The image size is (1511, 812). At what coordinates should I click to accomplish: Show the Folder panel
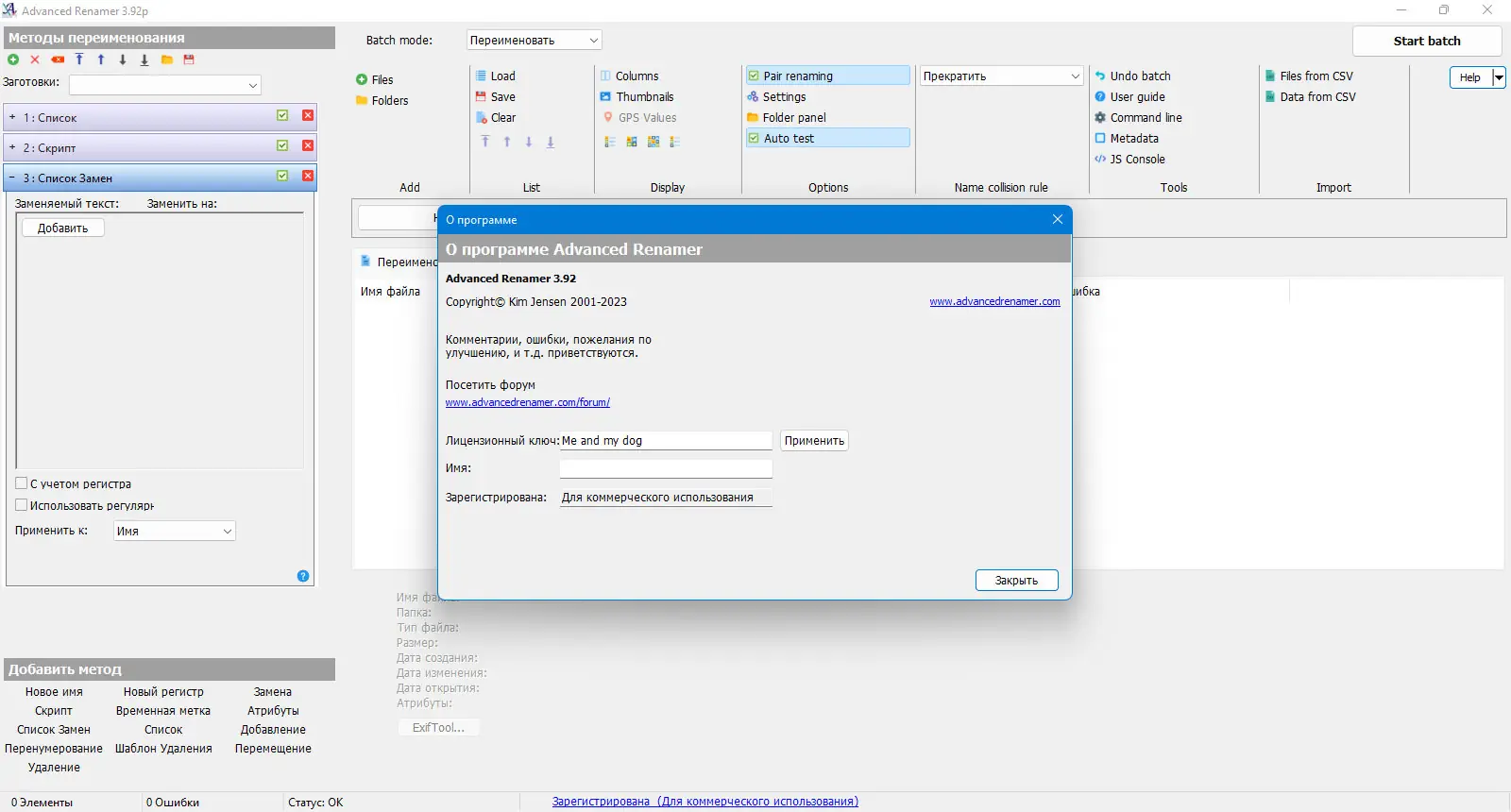point(787,118)
